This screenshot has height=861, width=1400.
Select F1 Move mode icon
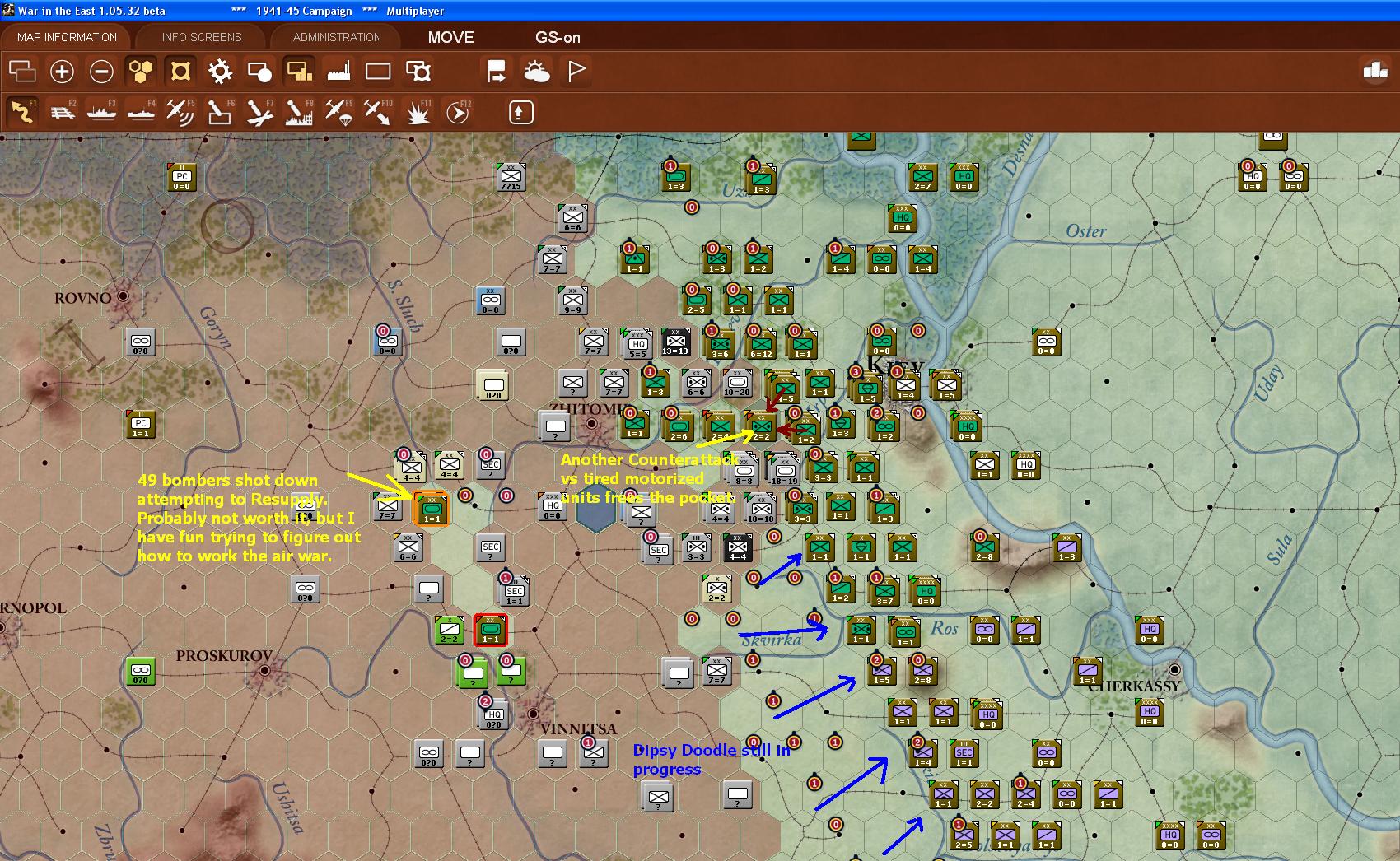coord(22,112)
